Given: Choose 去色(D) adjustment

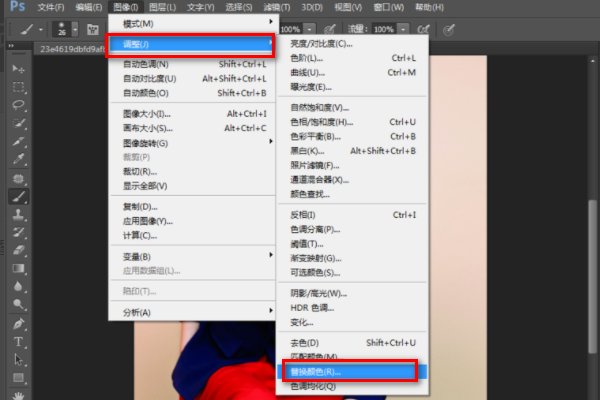Looking at the screenshot, I should (x=352, y=343).
